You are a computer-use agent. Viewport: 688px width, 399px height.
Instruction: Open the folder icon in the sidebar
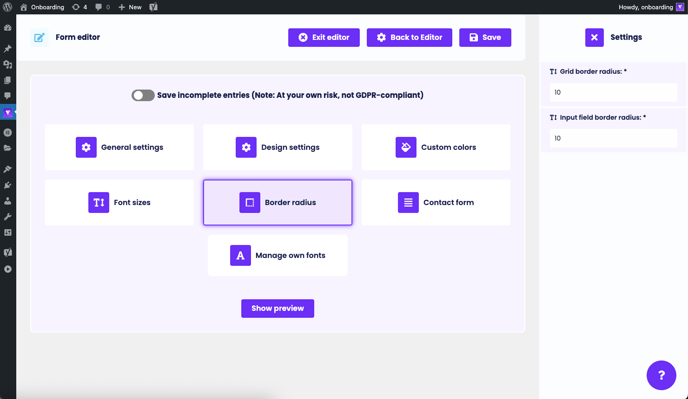[7, 148]
